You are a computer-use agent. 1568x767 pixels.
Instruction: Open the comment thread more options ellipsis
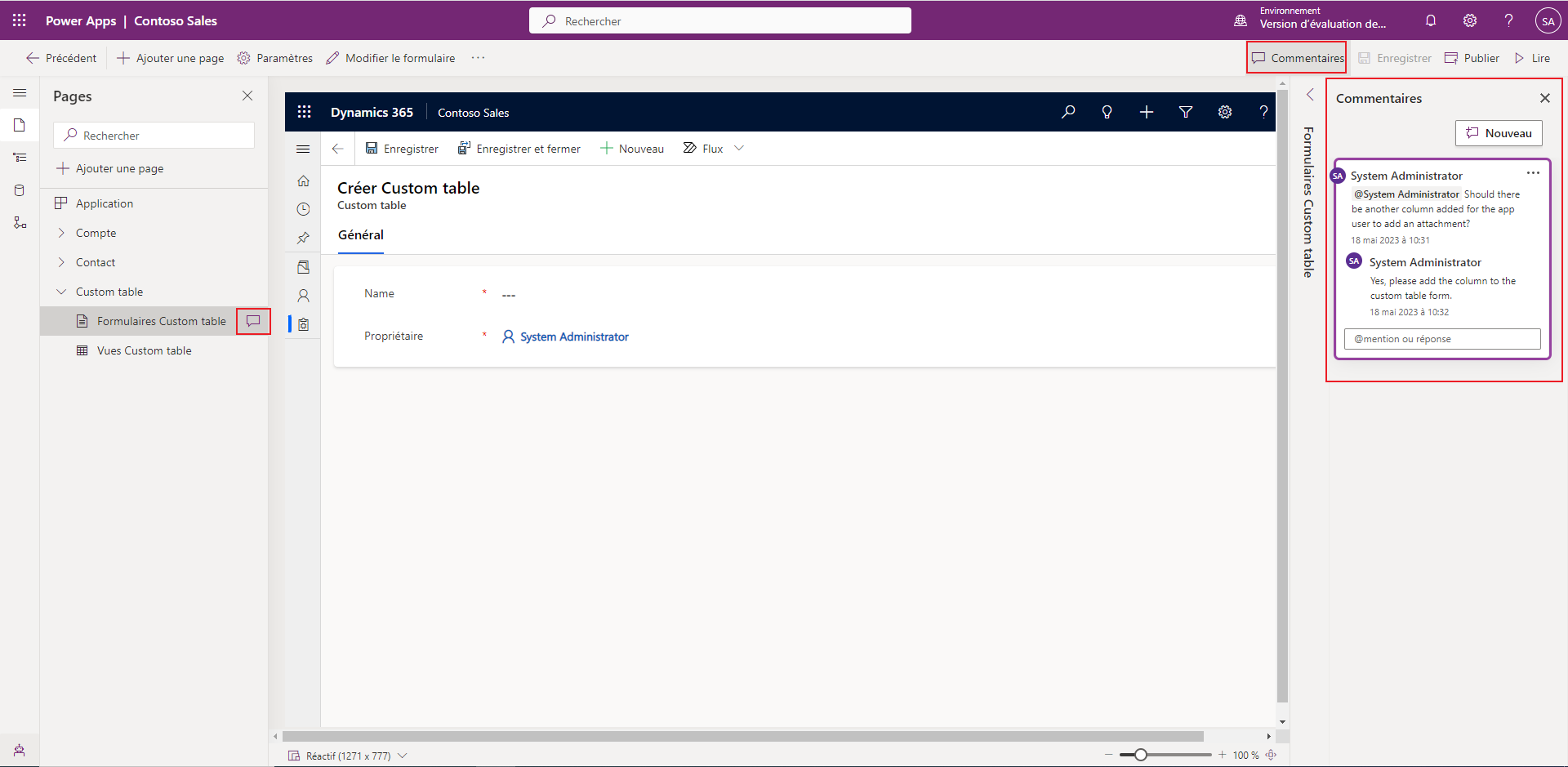click(1533, 173)
